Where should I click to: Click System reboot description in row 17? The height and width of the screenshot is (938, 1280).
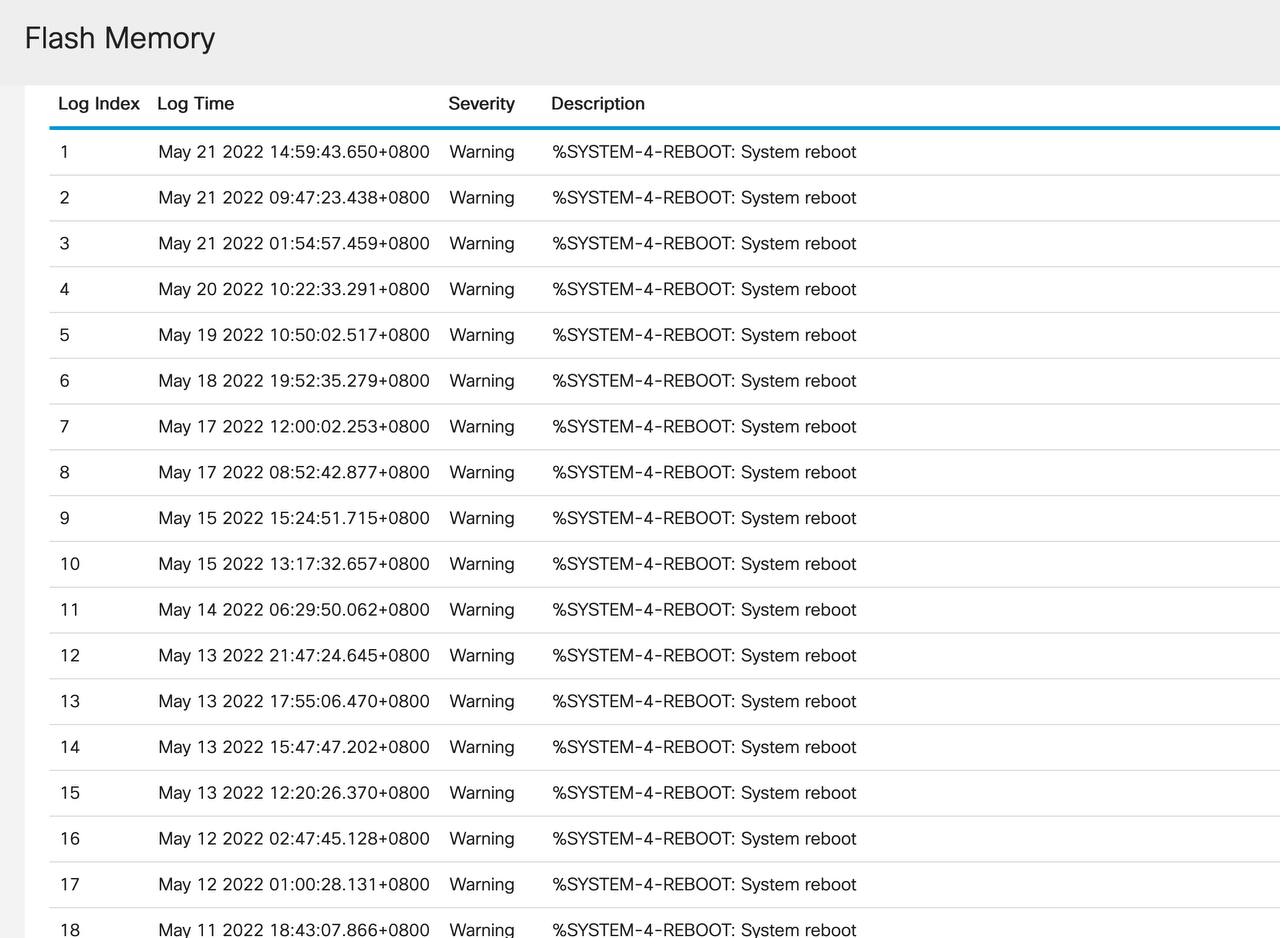click(704, 885)
